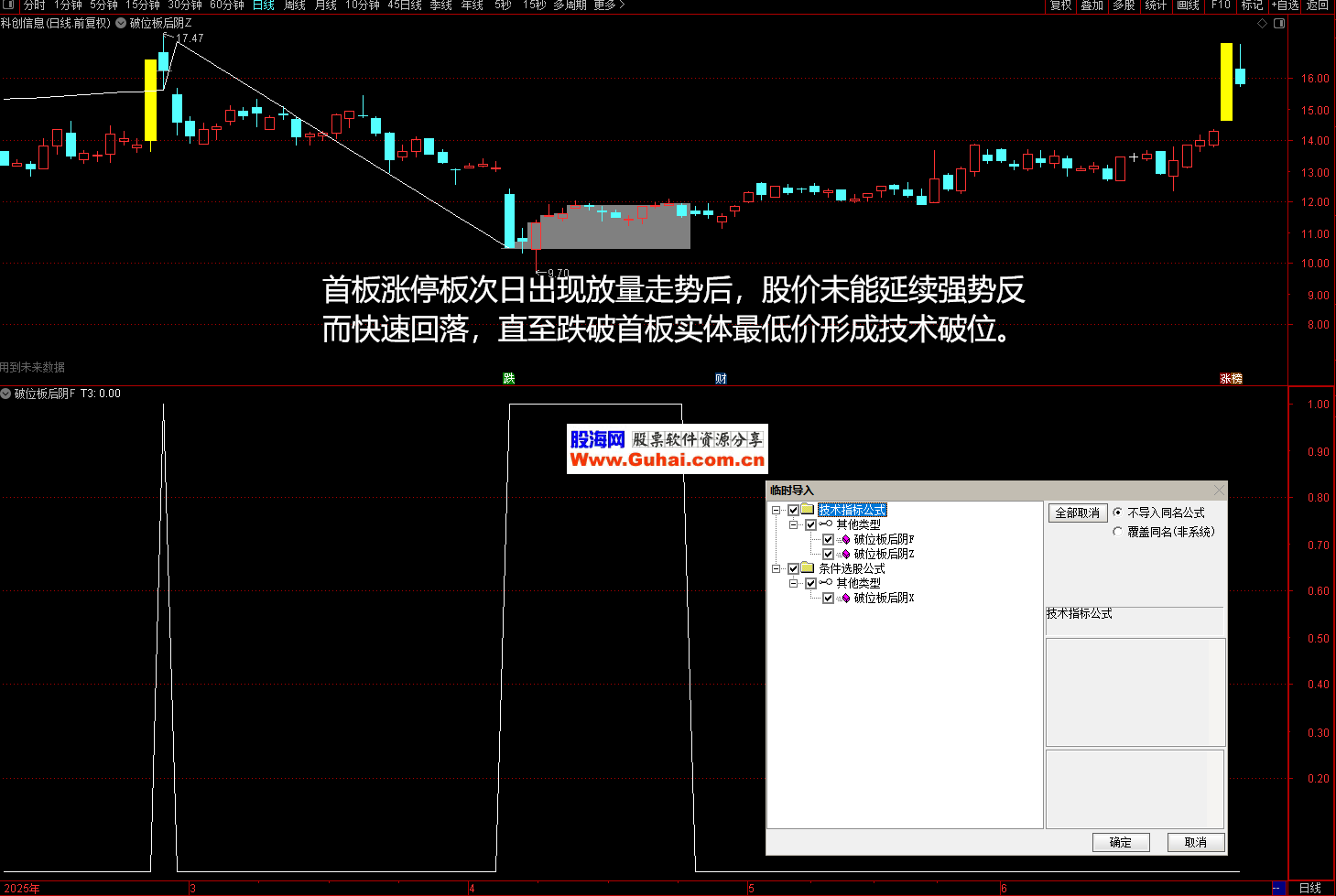Open the dropdown circle beside 破位板后阴Z
1336x896 pixels.
click(x=121, y=23)
